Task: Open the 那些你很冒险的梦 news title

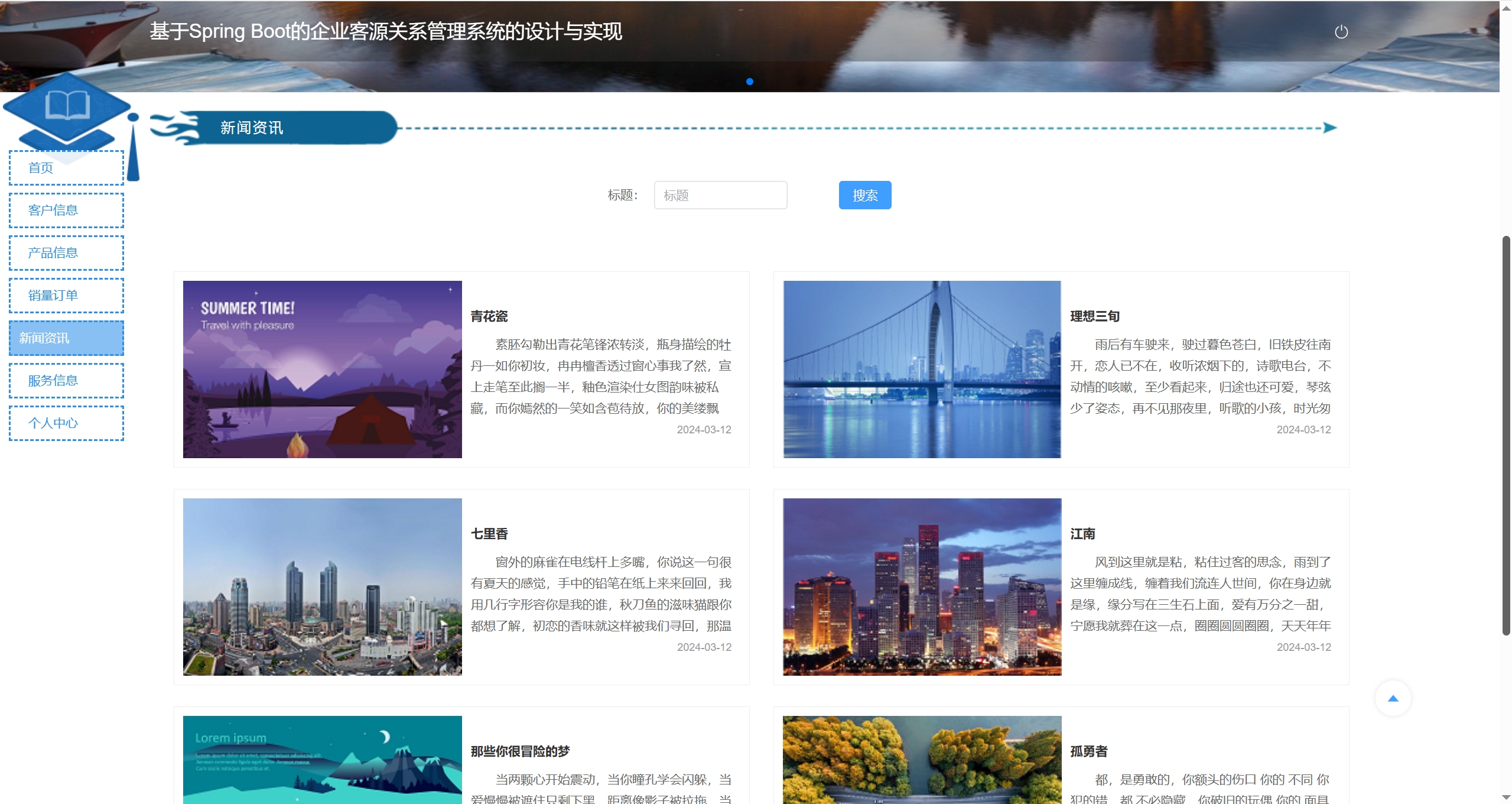Action: pos(520,751)
